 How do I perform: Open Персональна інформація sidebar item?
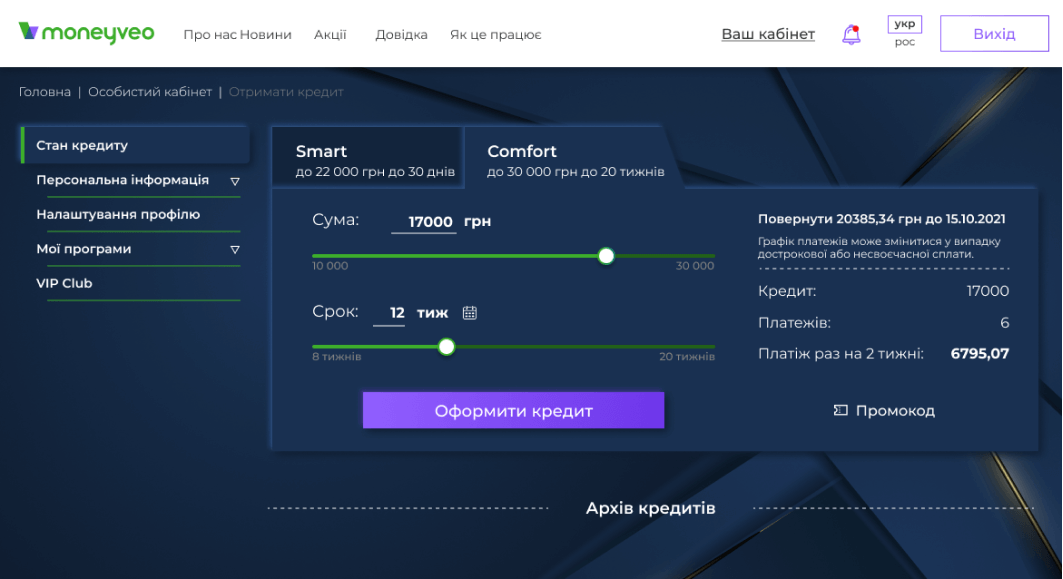pos(123,180)
